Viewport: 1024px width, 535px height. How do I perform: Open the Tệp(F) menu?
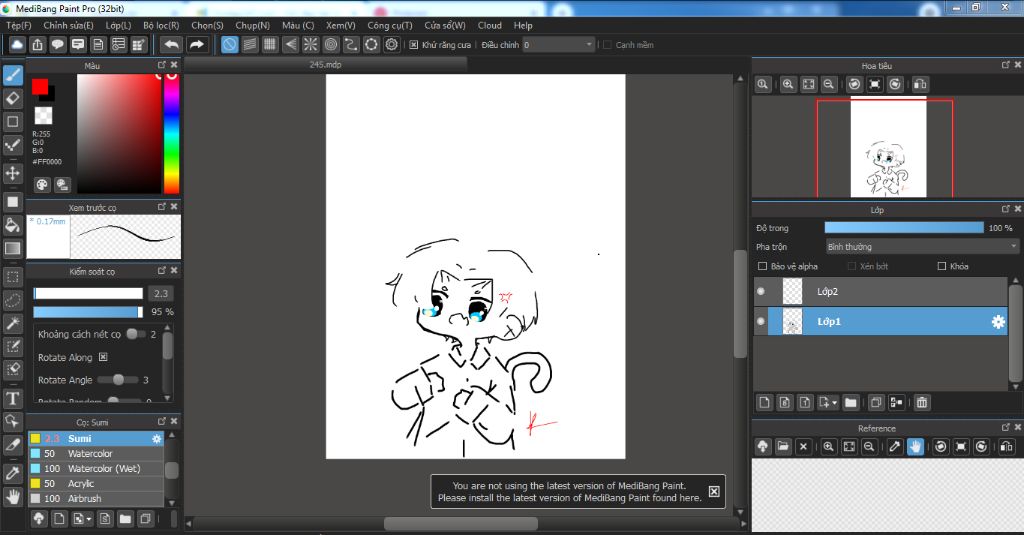coord(19,25)
